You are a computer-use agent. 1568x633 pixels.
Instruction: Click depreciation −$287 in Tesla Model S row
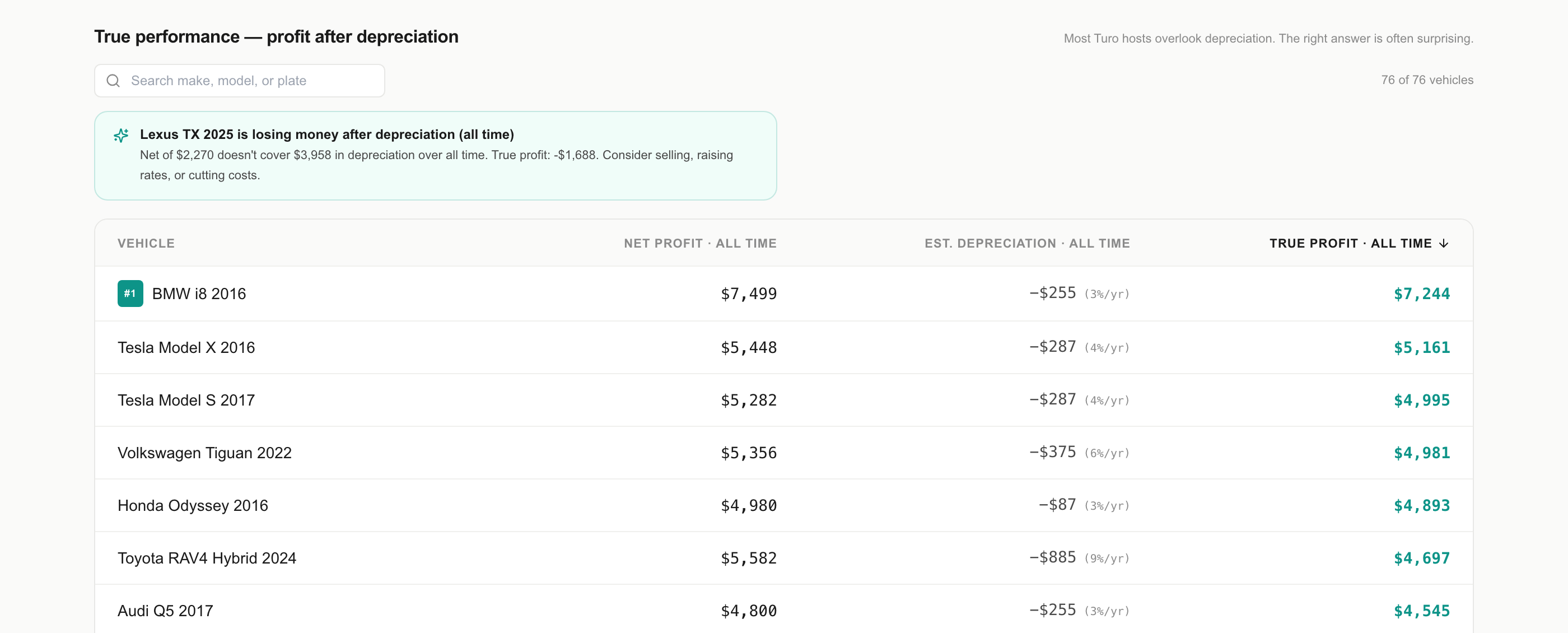(x=1052, y=400)
